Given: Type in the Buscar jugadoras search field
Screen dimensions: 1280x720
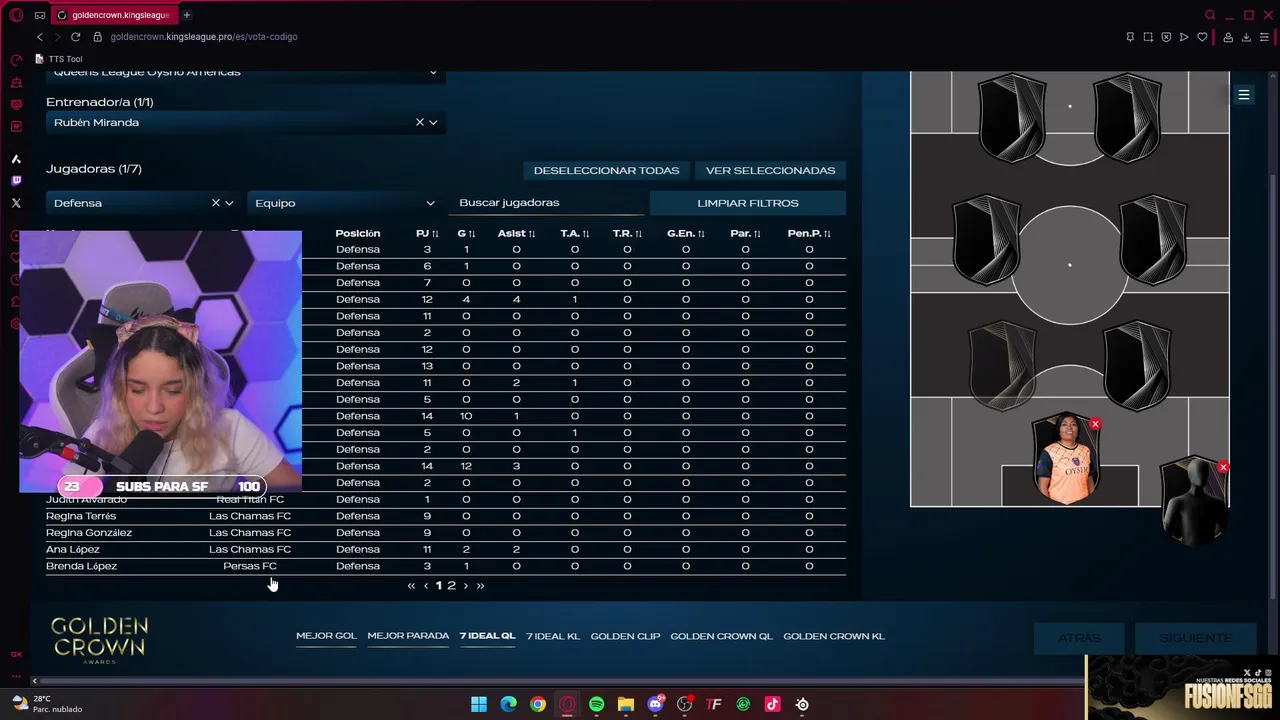Looking at the screenshot, I should [x=548, y=203].
